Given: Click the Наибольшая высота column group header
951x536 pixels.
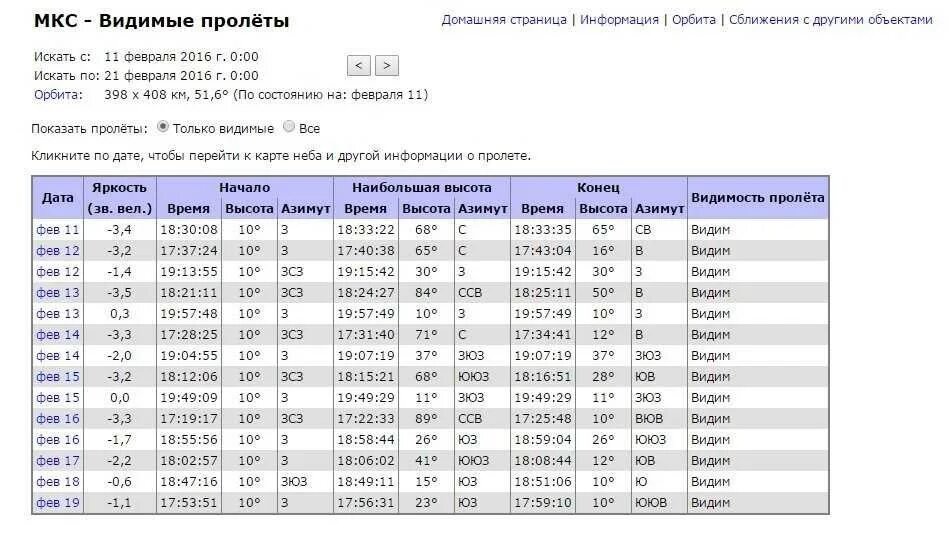Looking at the screenshot, I should [422, 187].
